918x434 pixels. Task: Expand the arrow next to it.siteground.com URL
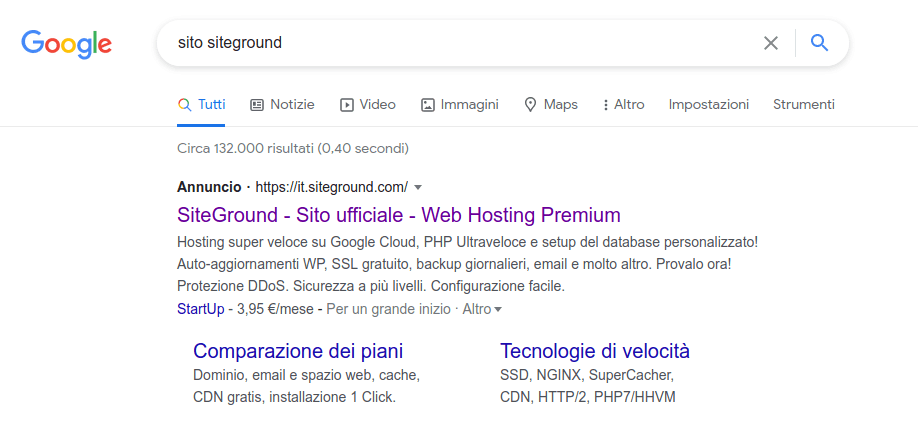coord(417,187)
